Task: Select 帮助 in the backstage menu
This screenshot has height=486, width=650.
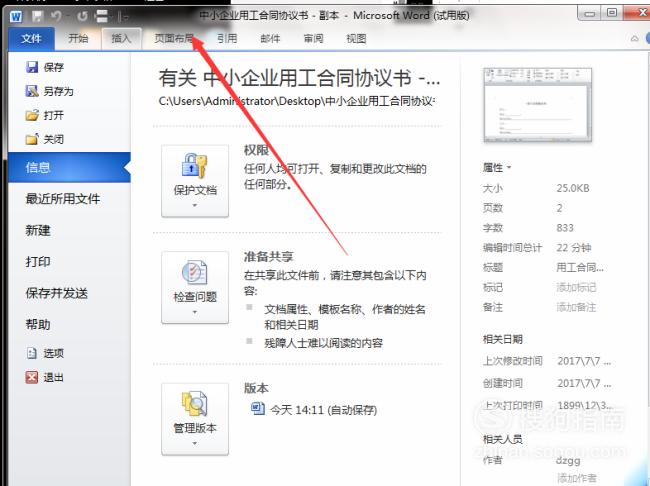Action: (38, 324)
